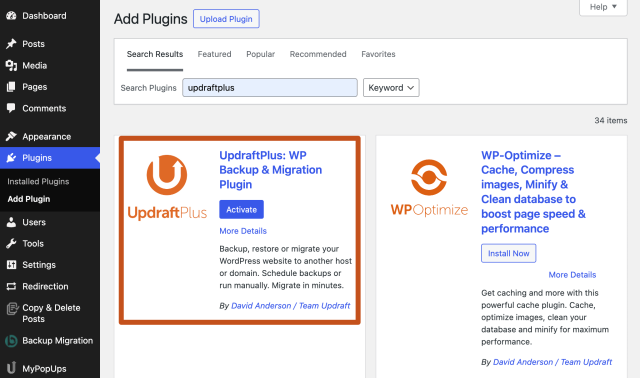Screen dimensions: 640x378
Task: Open WP-Optimize plugin title link
Action: (x=533, y=192)
